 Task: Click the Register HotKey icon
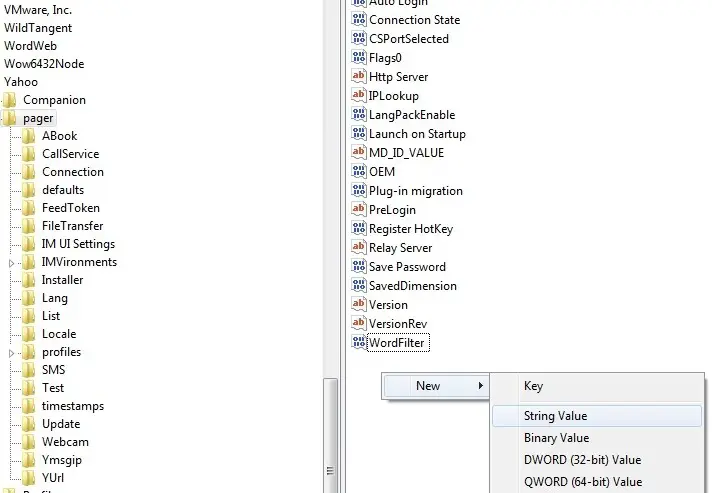point(359,229)
